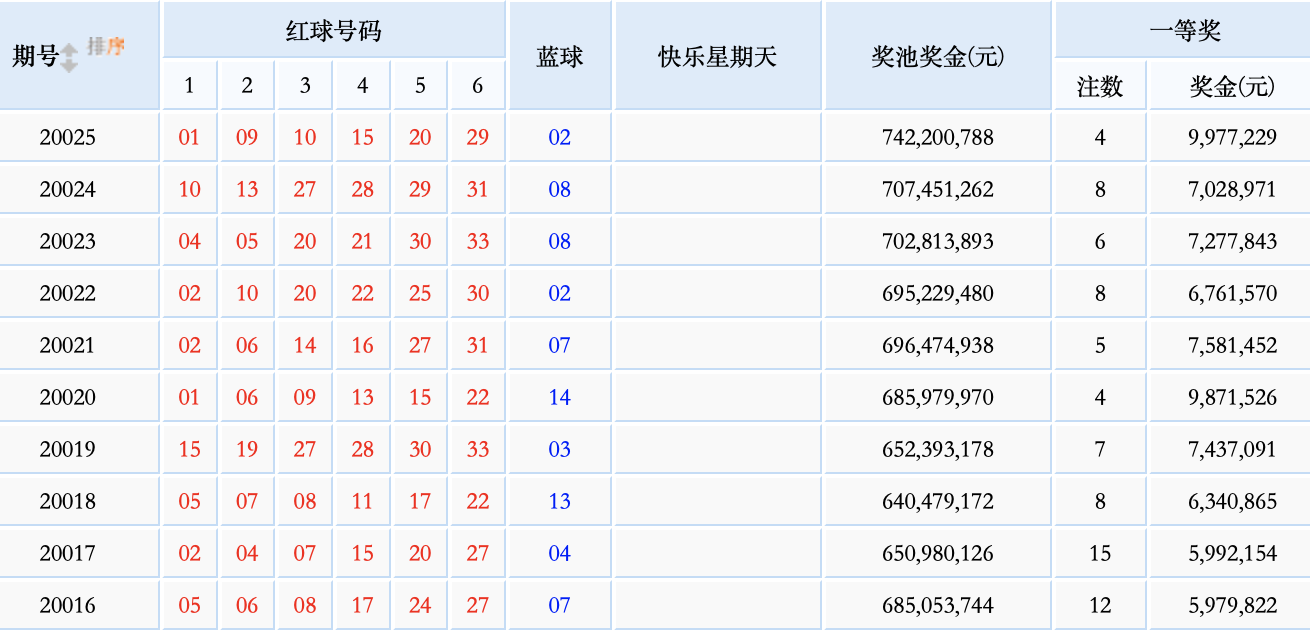Click the jackpot amount 742,200,788
Viewport: 1310px width, 632px height.
pos(936,136)
